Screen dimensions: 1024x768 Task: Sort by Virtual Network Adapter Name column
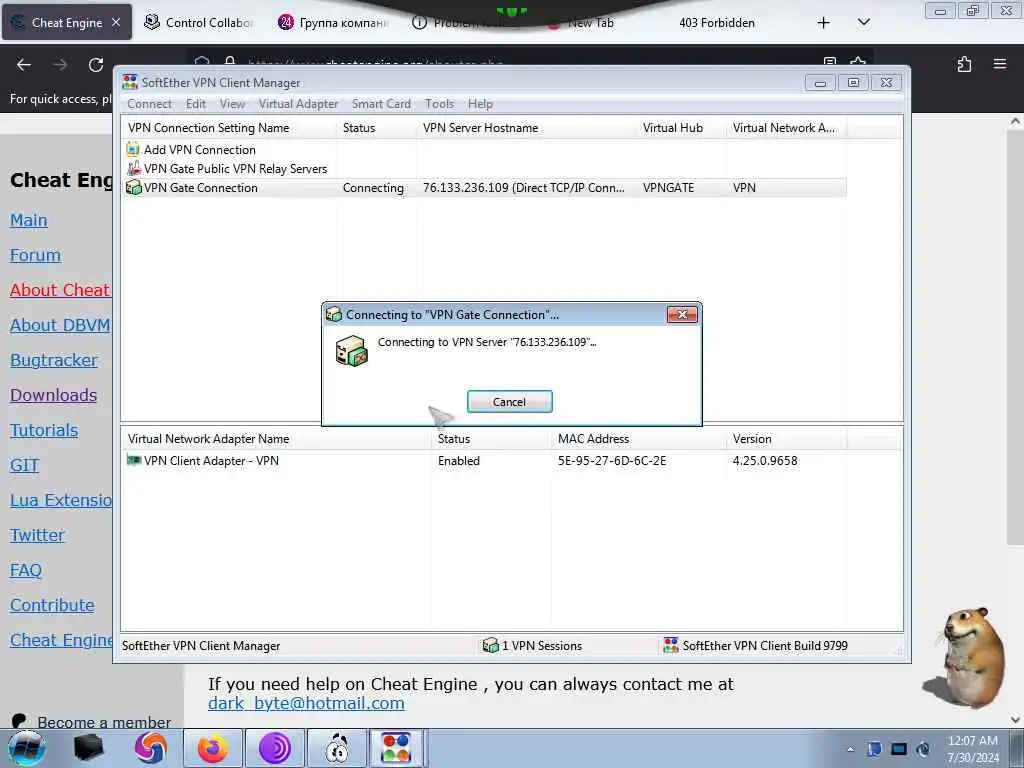tap(276, 439)
